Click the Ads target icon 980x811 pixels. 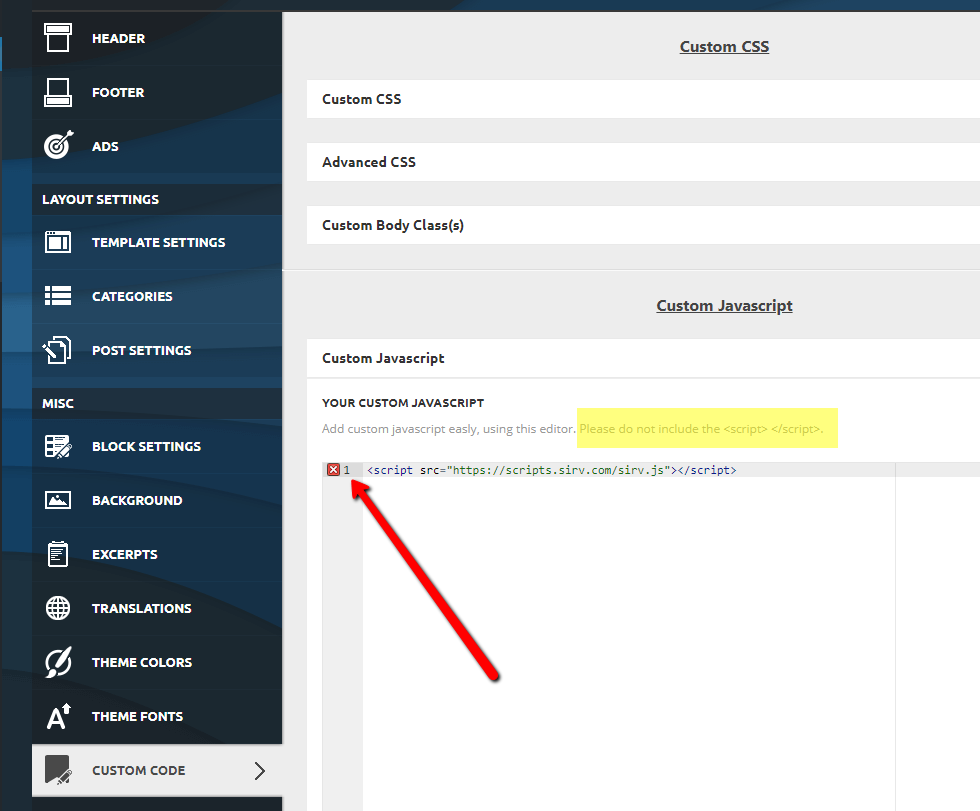pyautogui.click(x=58, y=145)
